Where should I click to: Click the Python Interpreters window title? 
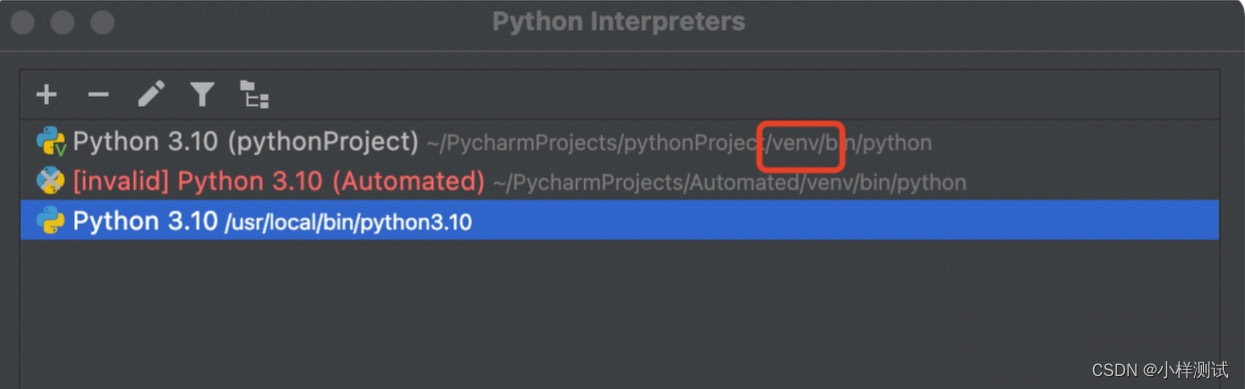pyautogui.click(x=619, y=21)
